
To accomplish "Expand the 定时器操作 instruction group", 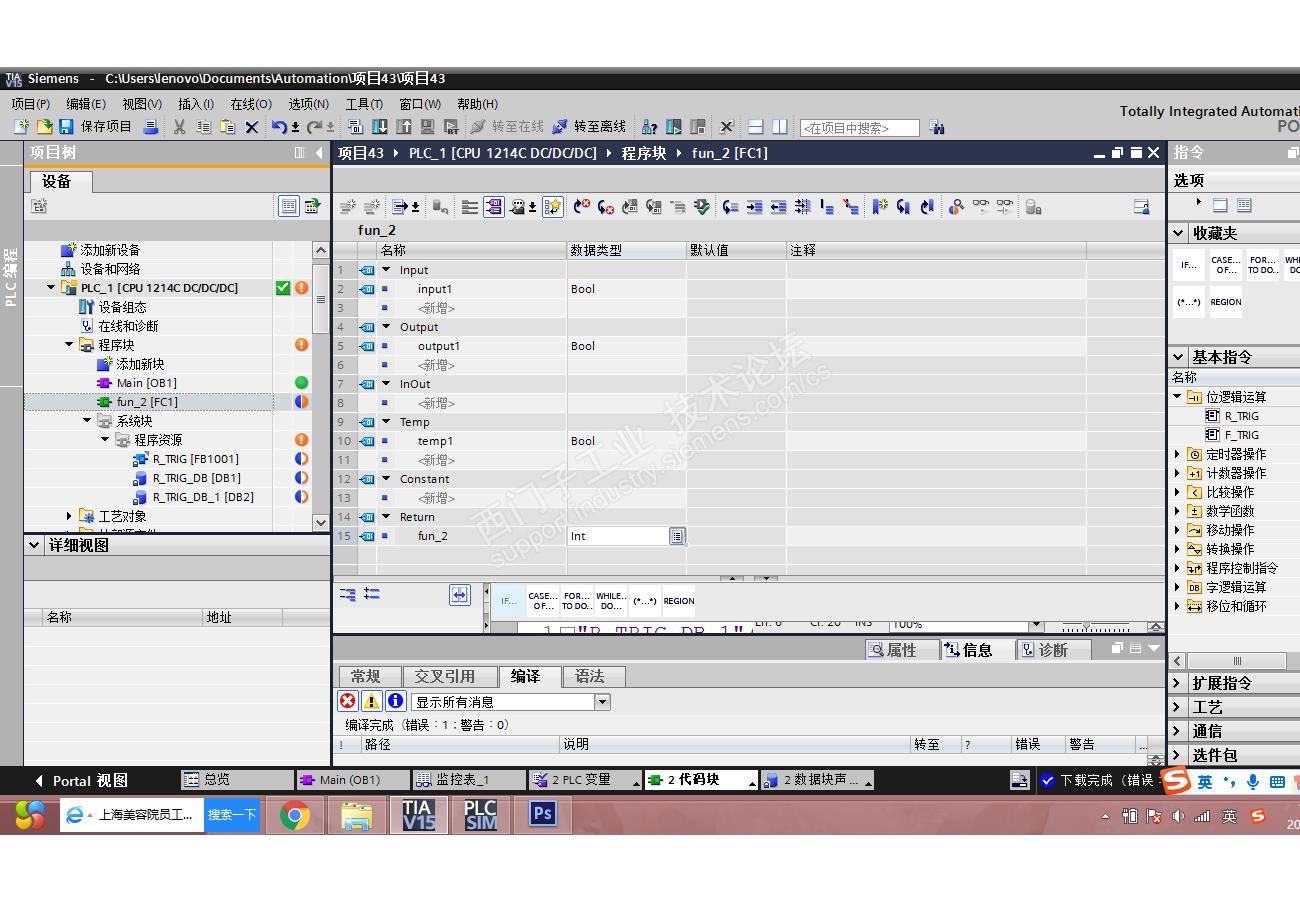I will [x=1177, y=454].
